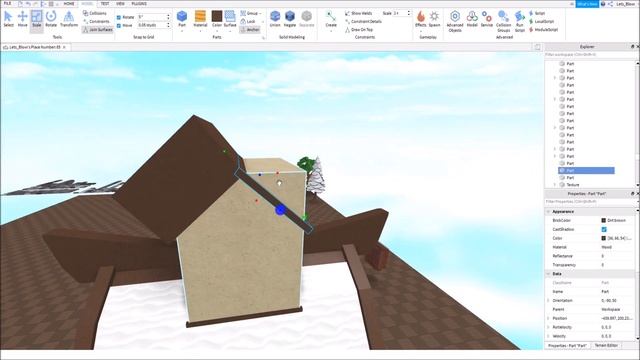The width and height of the screenshot is (640, 360).
Task: Toggle the Rotate snap checkbox
Action: click(119, 18)
